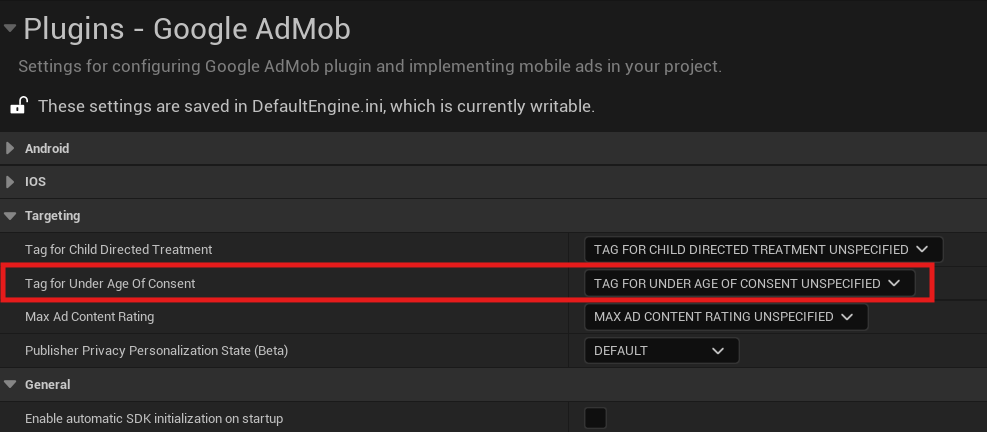The image size is (987, 432).
Task: Click Publisher Privacy Personalization State (Beta) label
Action: (x=163, y=351)
